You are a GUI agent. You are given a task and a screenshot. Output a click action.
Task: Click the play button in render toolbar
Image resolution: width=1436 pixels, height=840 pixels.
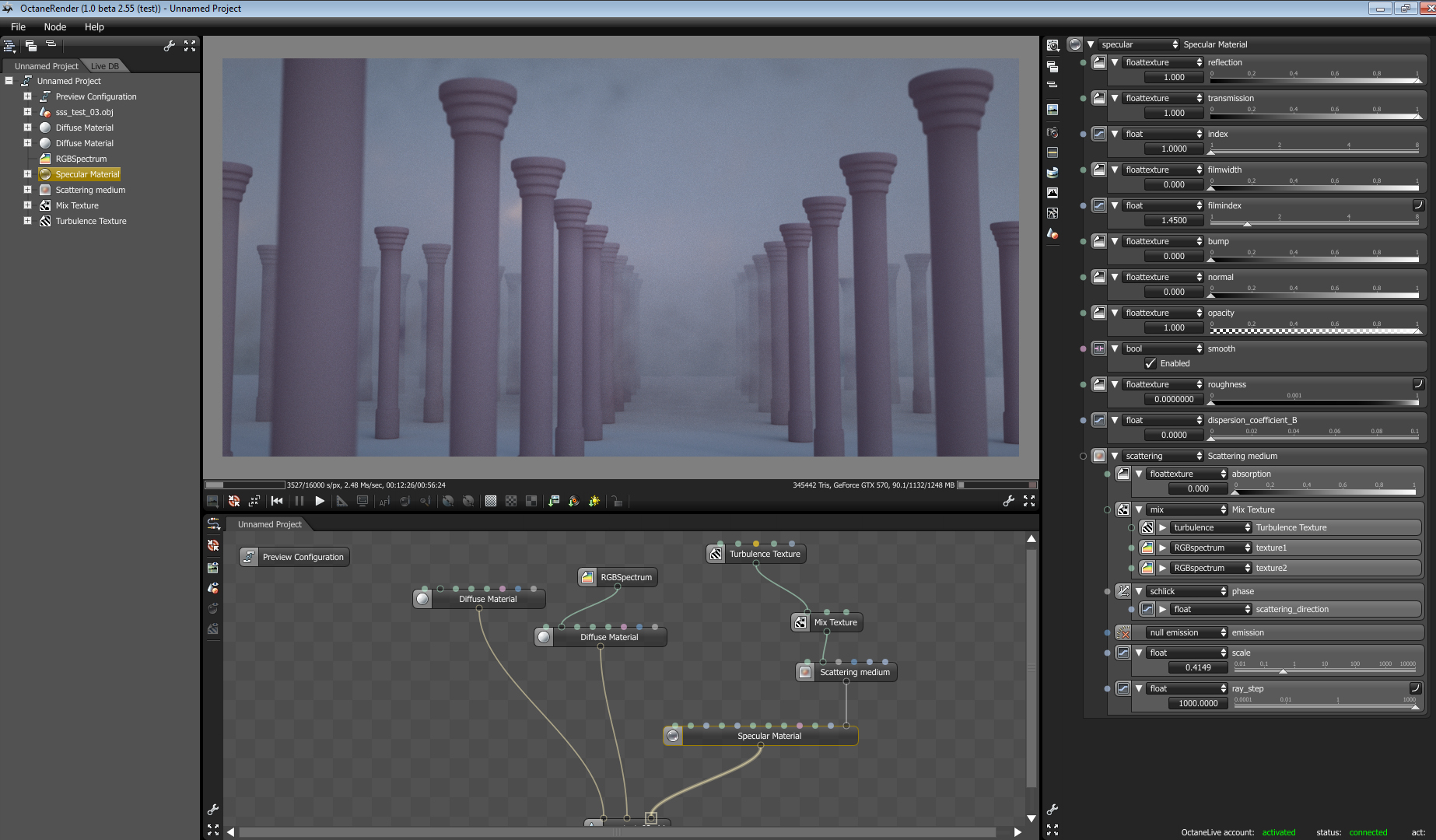320,502
